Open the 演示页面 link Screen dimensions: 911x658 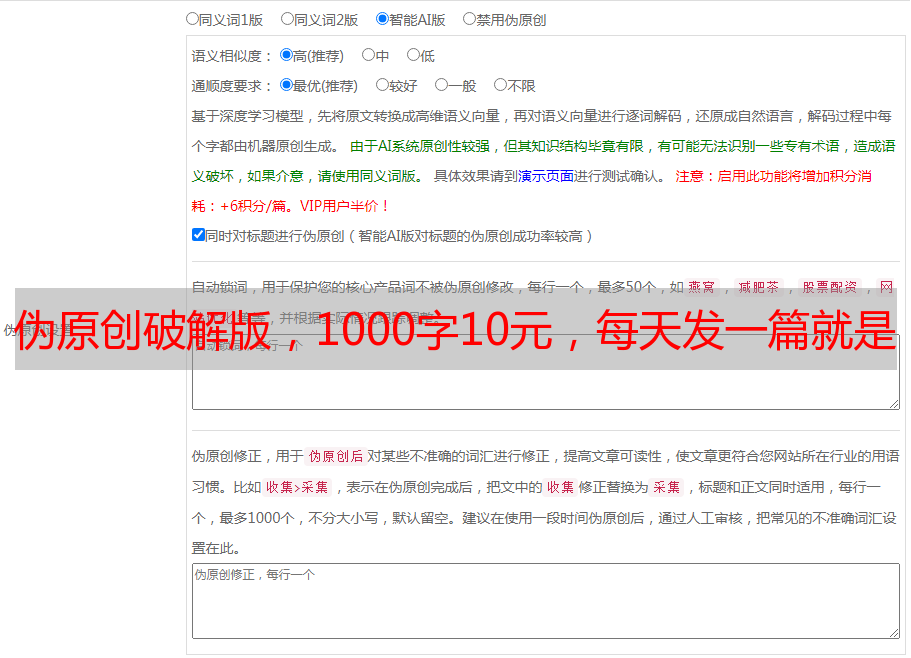(x=545, y=176)
